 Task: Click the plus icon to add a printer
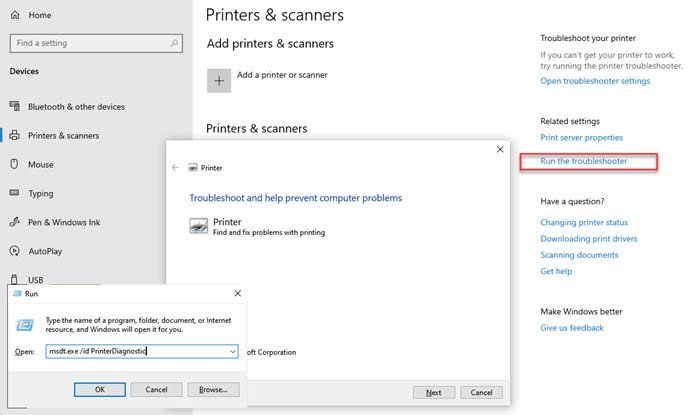[x=218, y=81]
